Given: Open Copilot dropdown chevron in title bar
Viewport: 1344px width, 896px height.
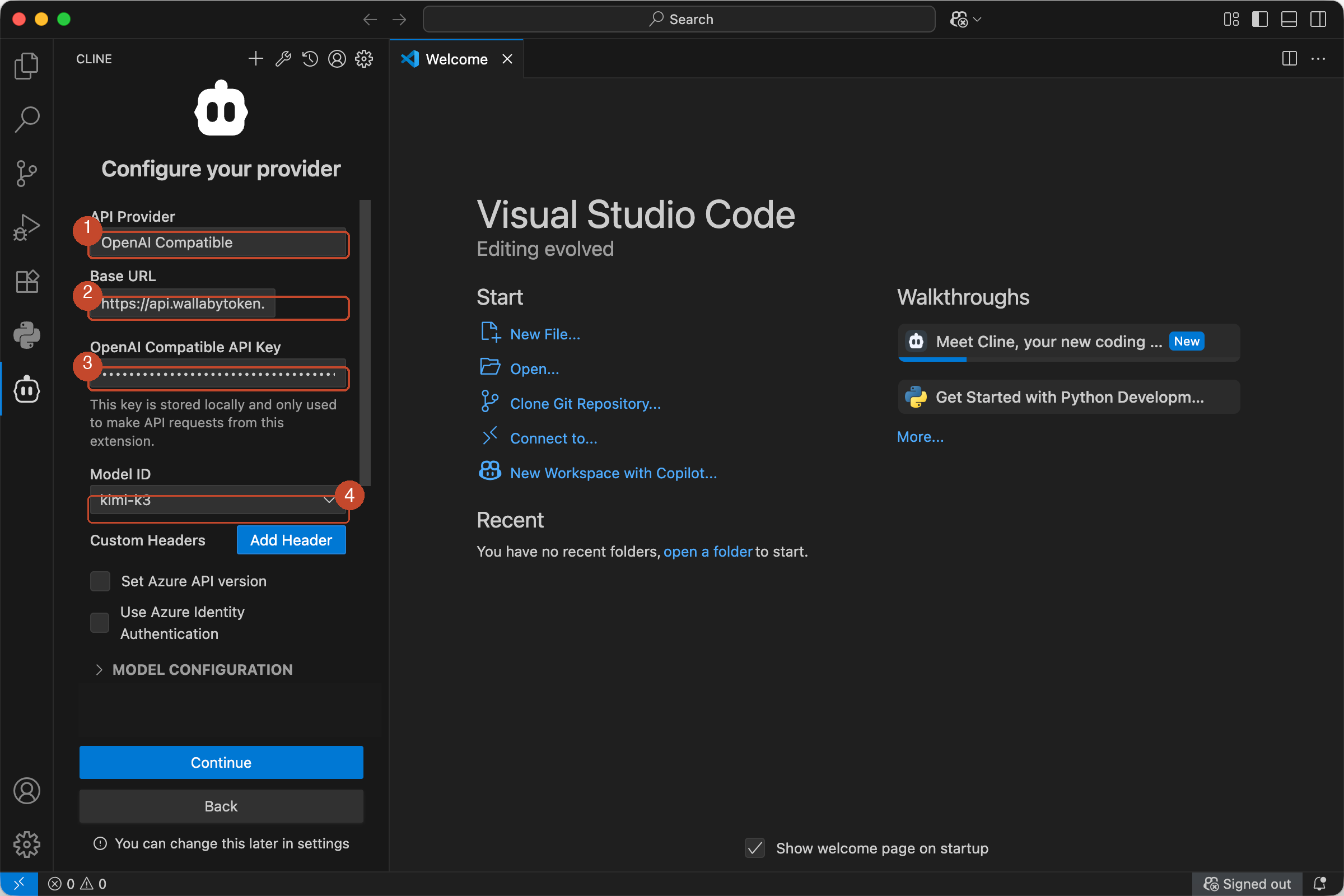Looking at the screenshot, I should pos(977,20).
